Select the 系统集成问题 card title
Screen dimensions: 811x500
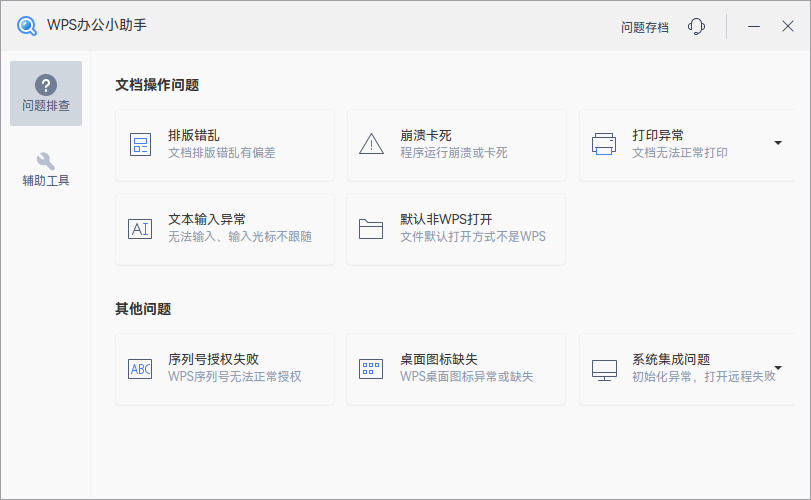[671, 359]
